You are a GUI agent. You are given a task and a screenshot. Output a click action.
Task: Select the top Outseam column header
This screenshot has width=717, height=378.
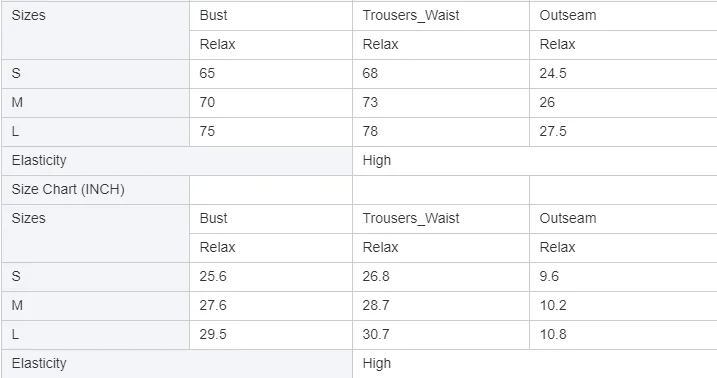[623, 16]
